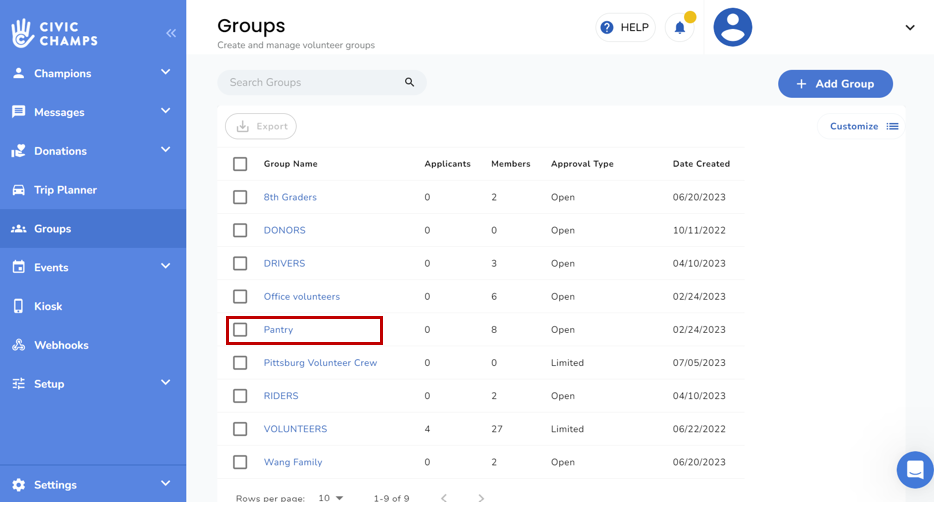Open the Customize columns list icon
The width and height of the screenshot is (937, 505).
pos(892,126)
